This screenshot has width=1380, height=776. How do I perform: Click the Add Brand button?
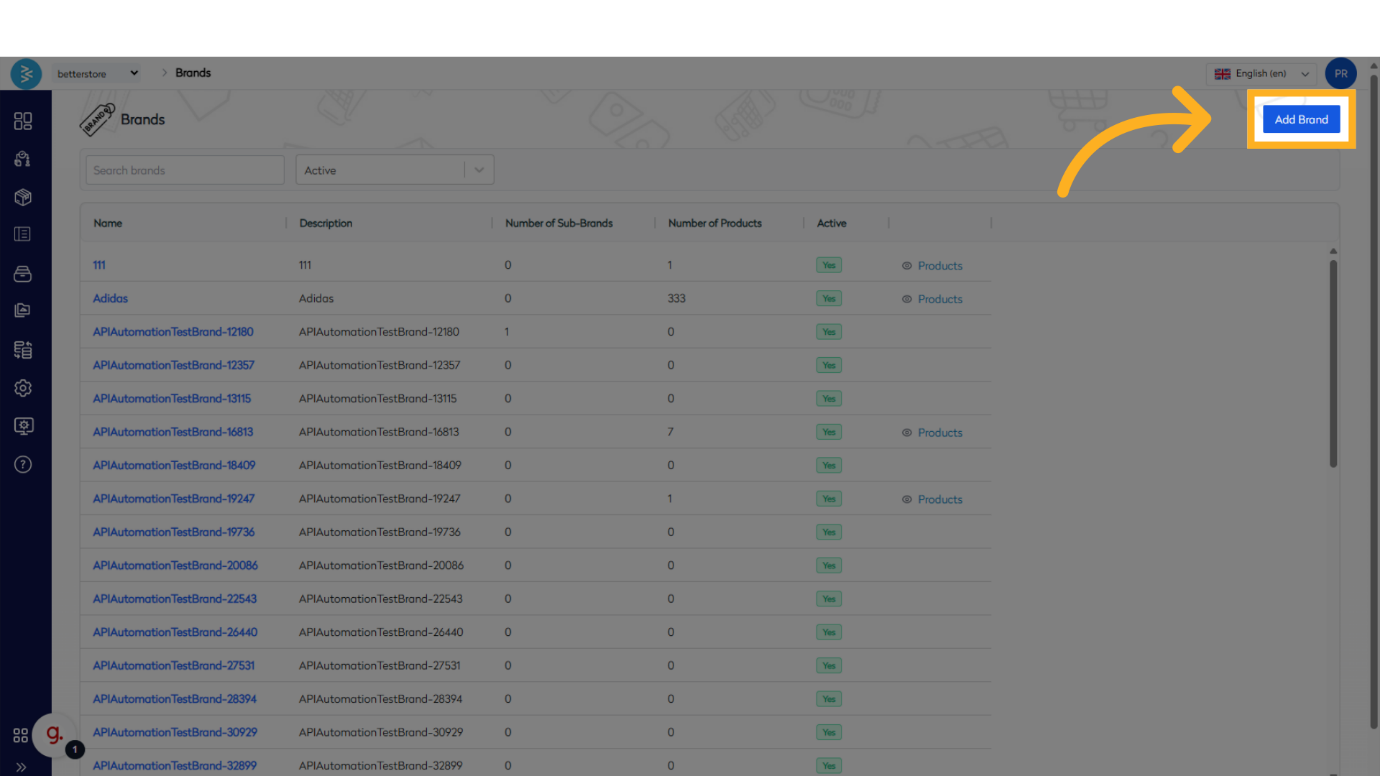pyautogui.click(x=1300, y=120)
